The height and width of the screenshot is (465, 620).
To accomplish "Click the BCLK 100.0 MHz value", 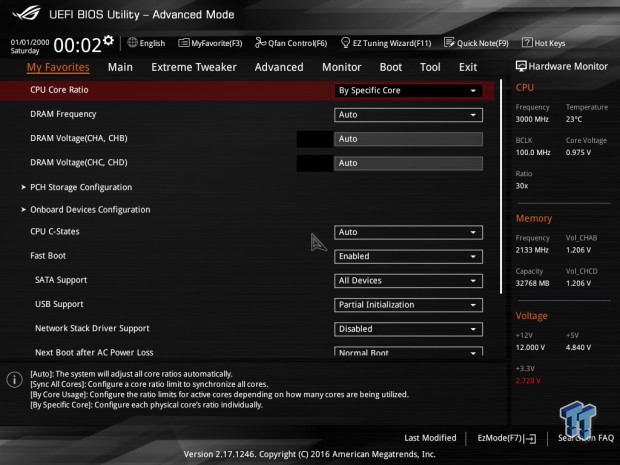I will (533, 152).
